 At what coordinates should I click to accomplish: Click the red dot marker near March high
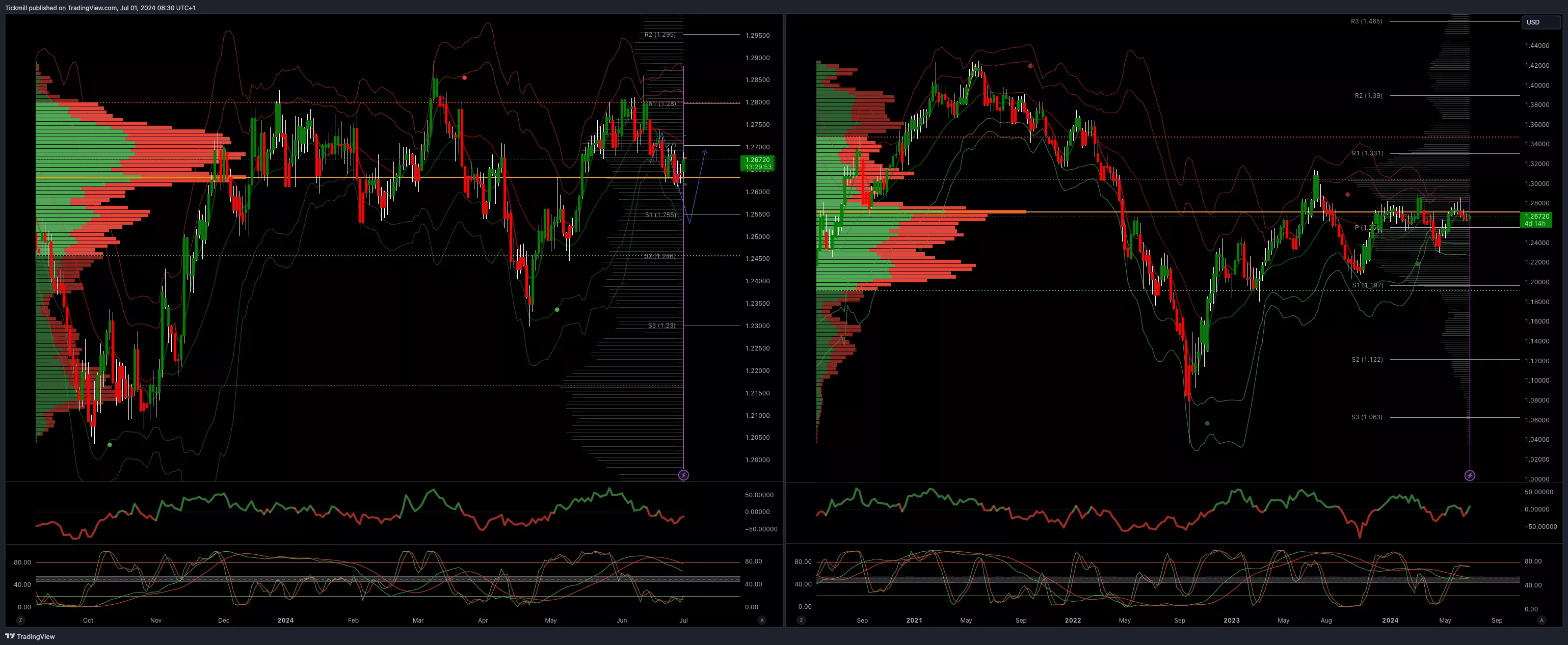coord(464,78)
